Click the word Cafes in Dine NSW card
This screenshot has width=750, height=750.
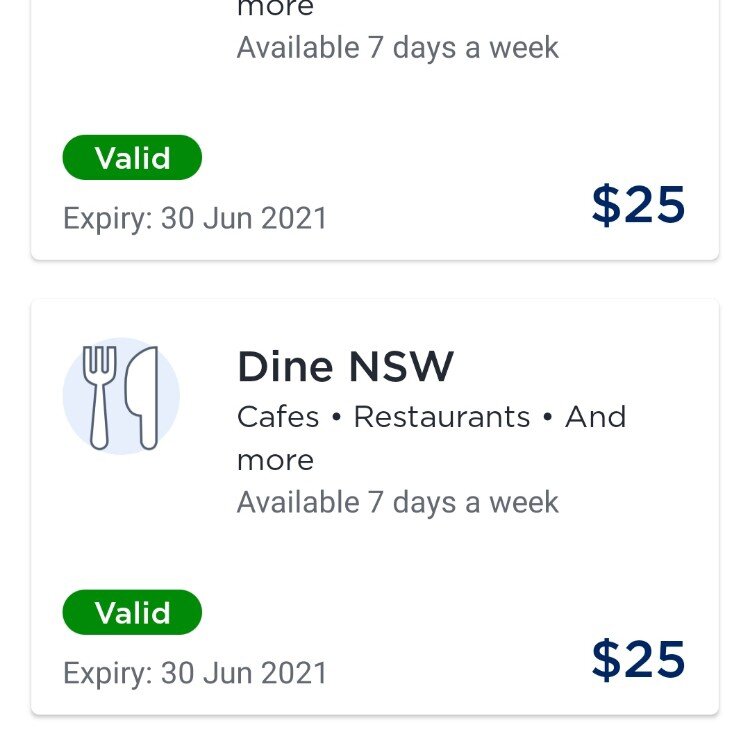(278, 416)
